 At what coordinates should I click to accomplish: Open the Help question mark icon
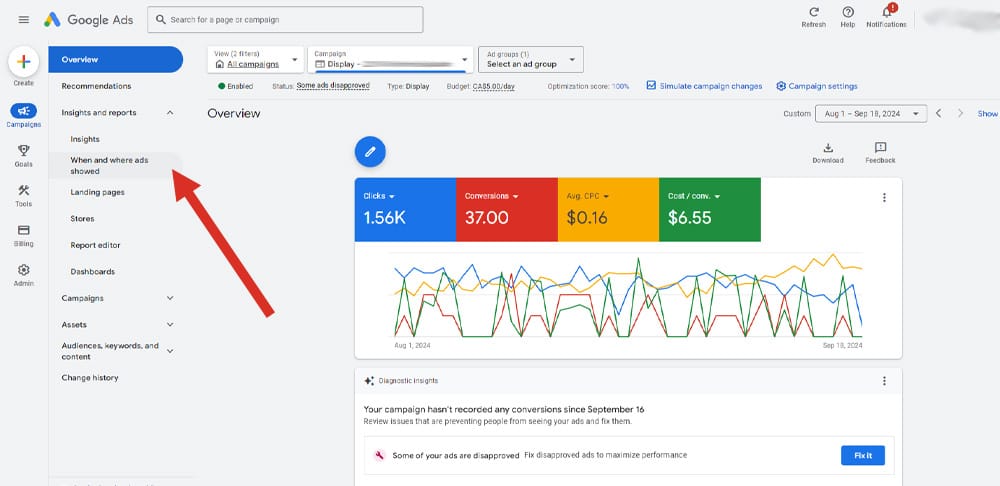pos(848,12)
